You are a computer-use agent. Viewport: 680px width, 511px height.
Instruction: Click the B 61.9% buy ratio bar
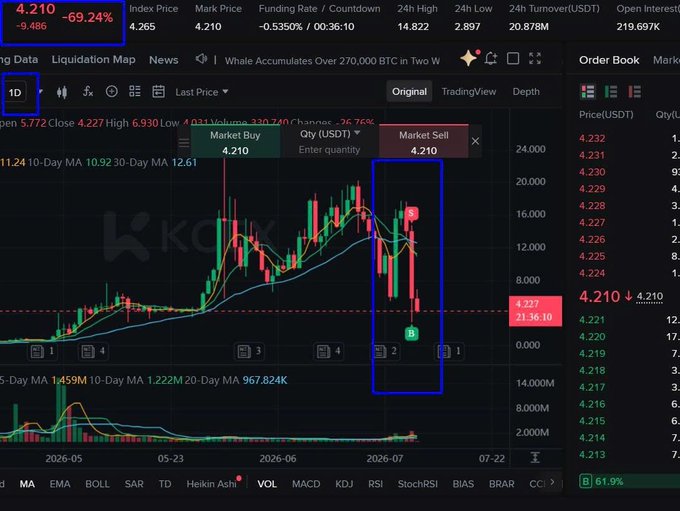[x=629, y=481]
